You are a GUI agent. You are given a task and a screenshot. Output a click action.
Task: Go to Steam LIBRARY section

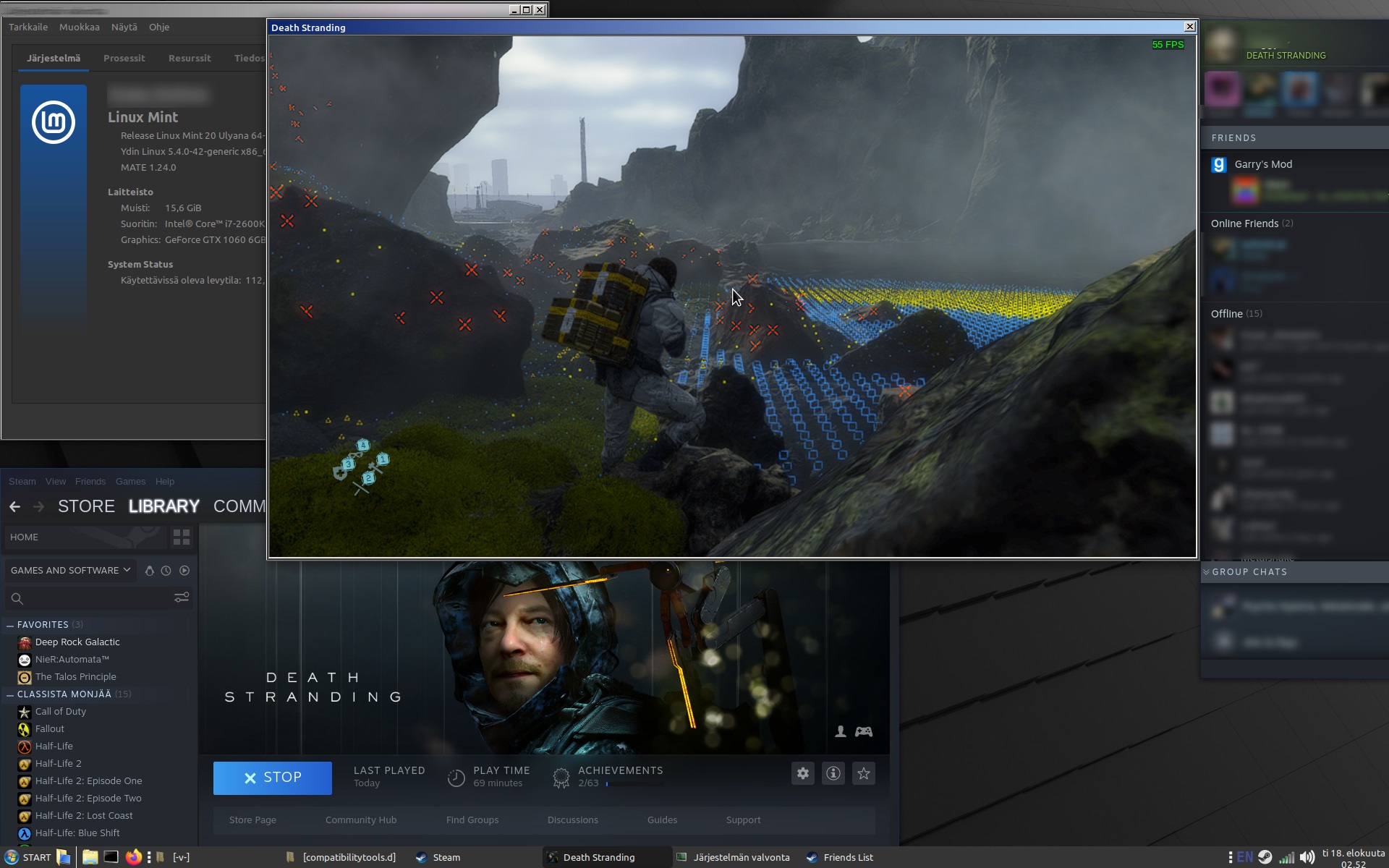(x=164, y=506)
